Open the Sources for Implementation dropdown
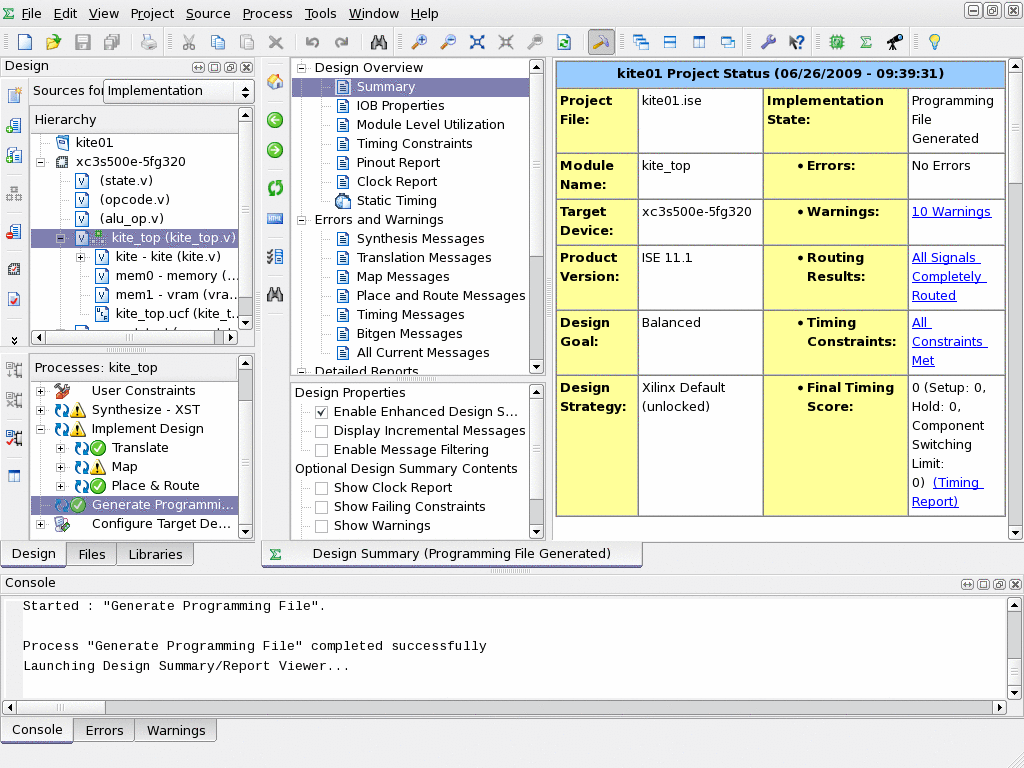This screenshot has width=1024, height=768. (179, 91)
